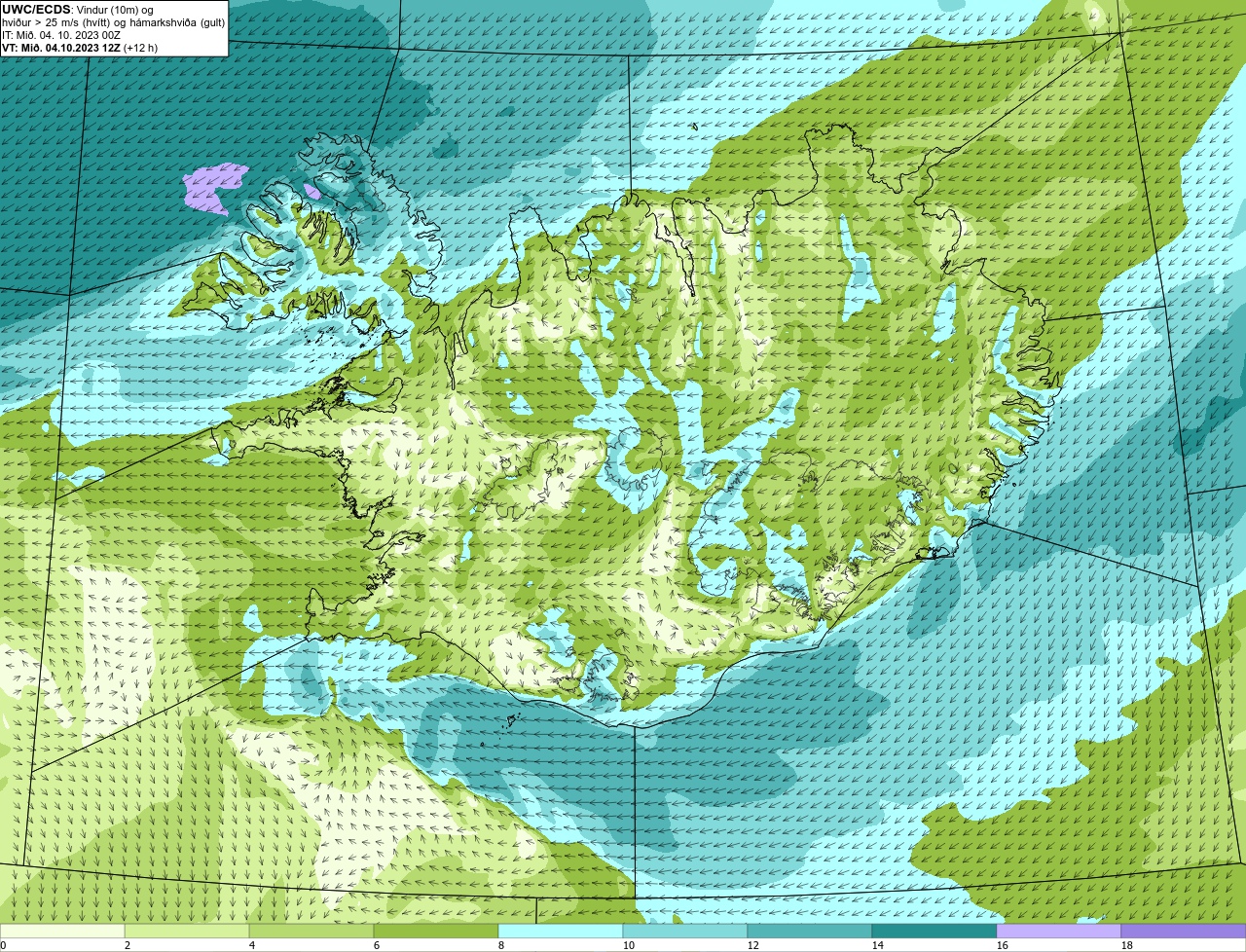Click the "UWC/ECDS" title text
Image resolution: width=1246 pixels, height=952 pixels.
(x=36, y=10)
